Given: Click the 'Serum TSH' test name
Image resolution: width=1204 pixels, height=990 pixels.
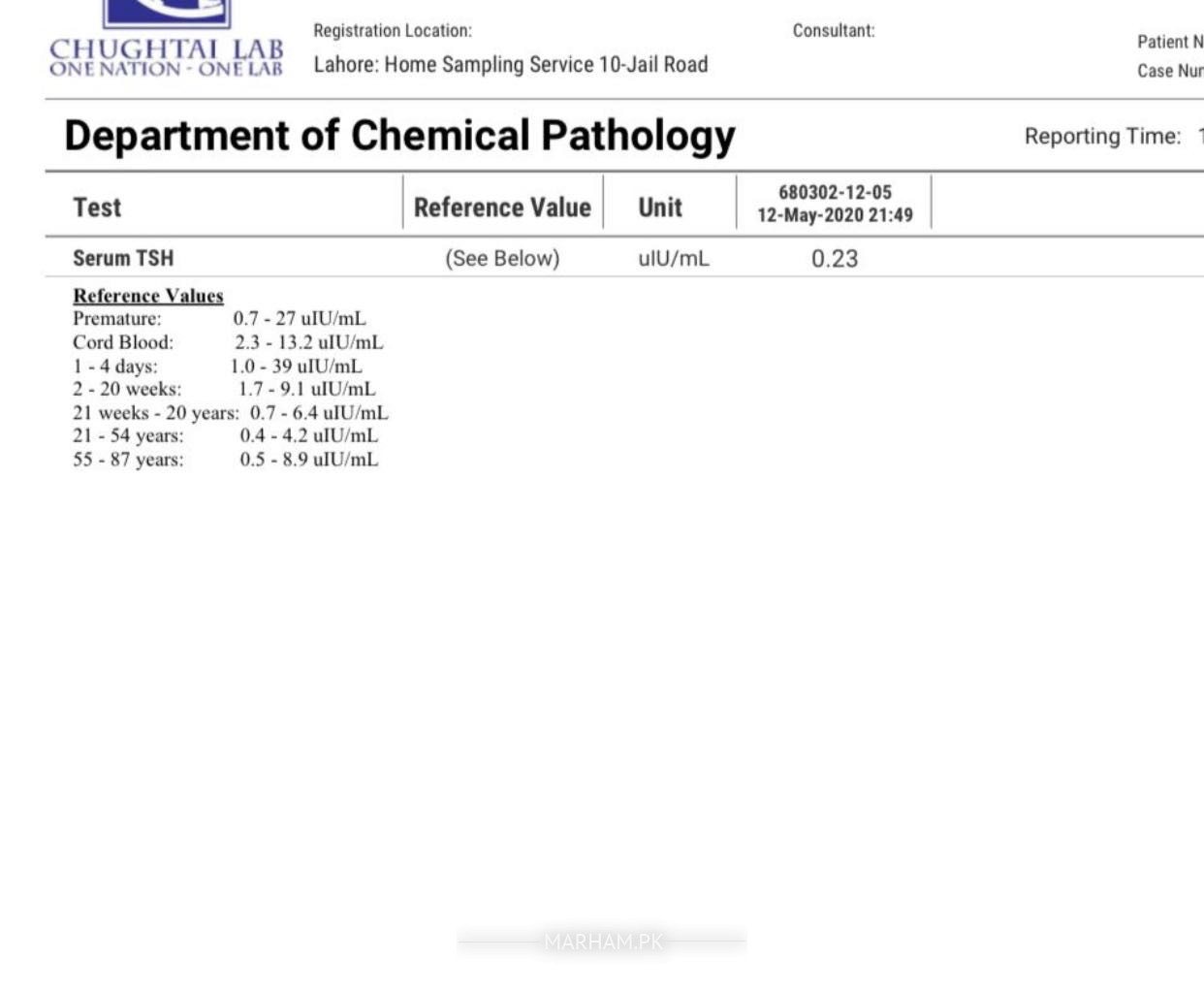Looking at the screenshot, I should pos(123,258).
